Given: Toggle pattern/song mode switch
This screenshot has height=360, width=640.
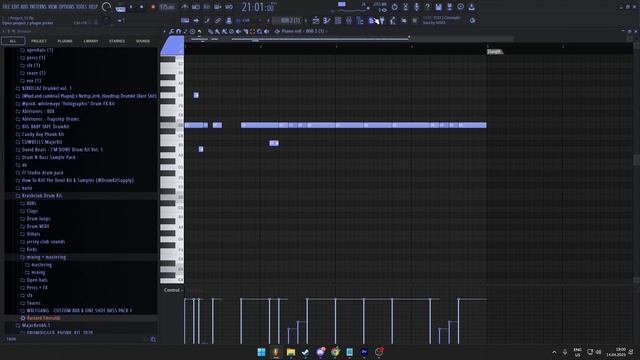Looking at the screenshot, I should click(x=120, y=8).
